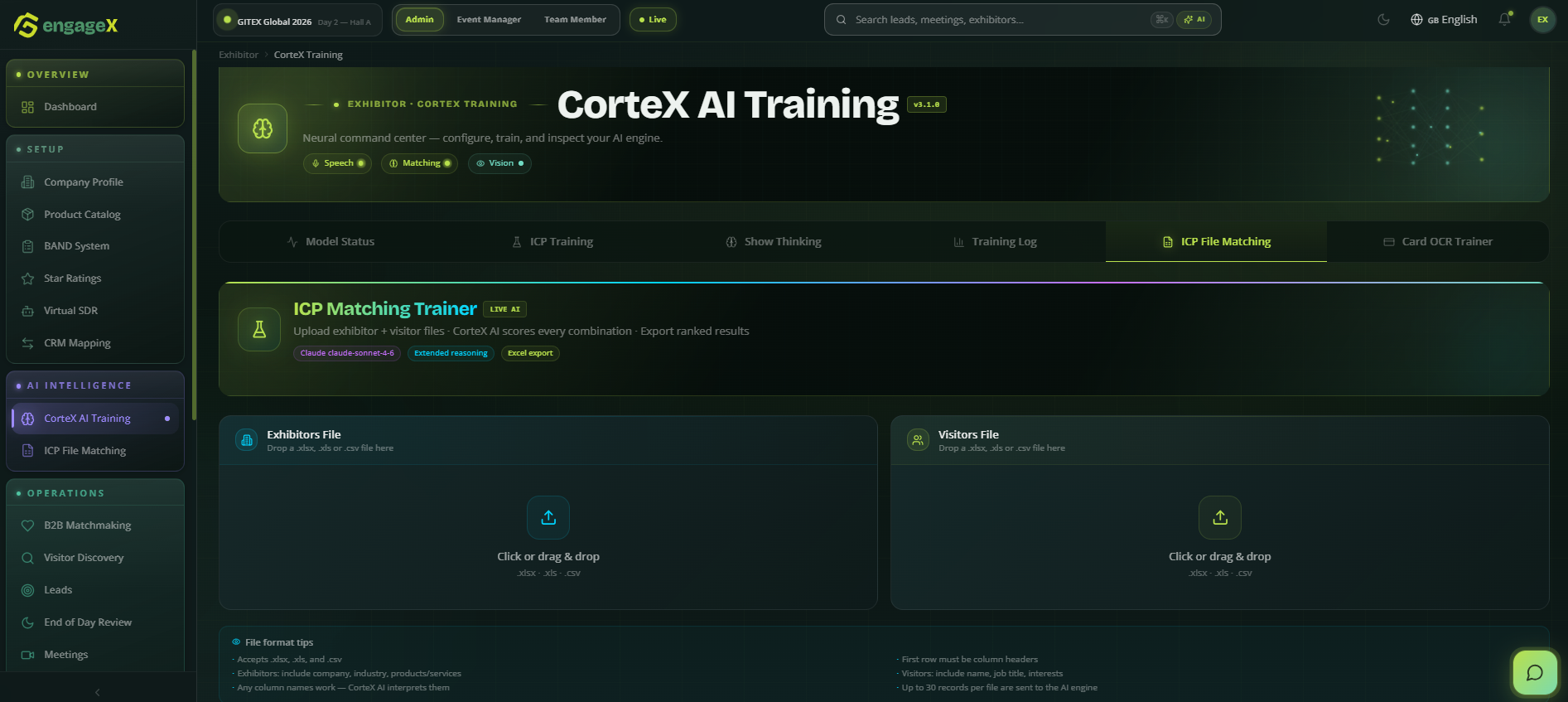Switch role to Admin

pyautogui.click(x=420, y=19)
